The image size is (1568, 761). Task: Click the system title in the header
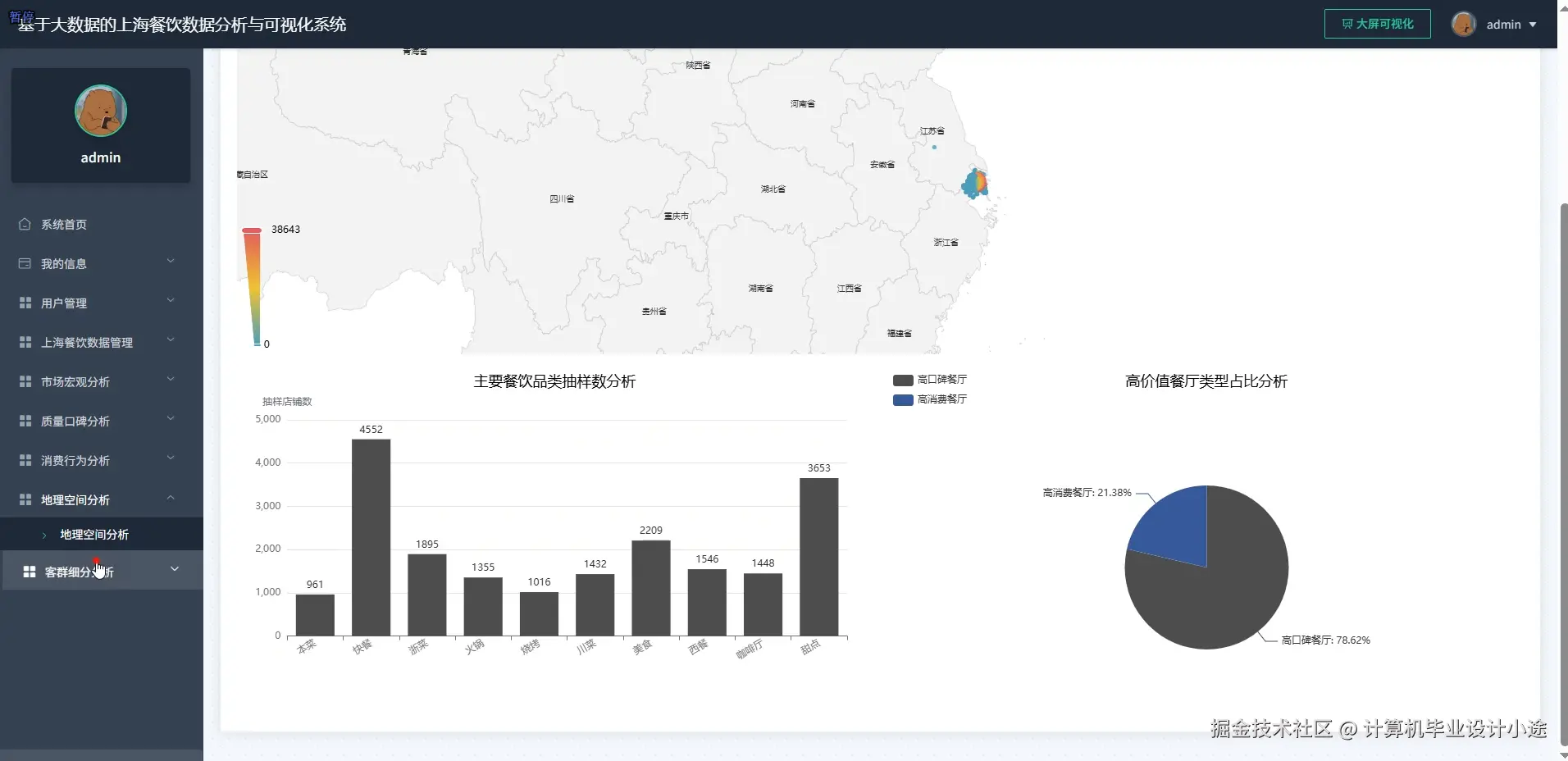click(x=182, y=25)
